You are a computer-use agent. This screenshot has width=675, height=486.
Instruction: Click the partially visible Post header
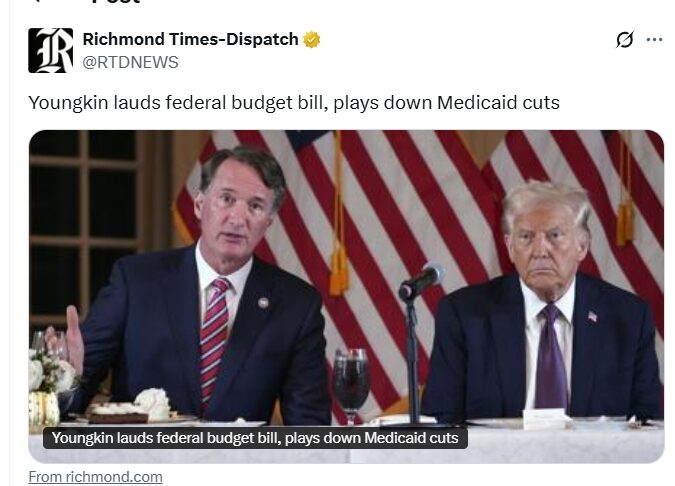coord(115,2)
